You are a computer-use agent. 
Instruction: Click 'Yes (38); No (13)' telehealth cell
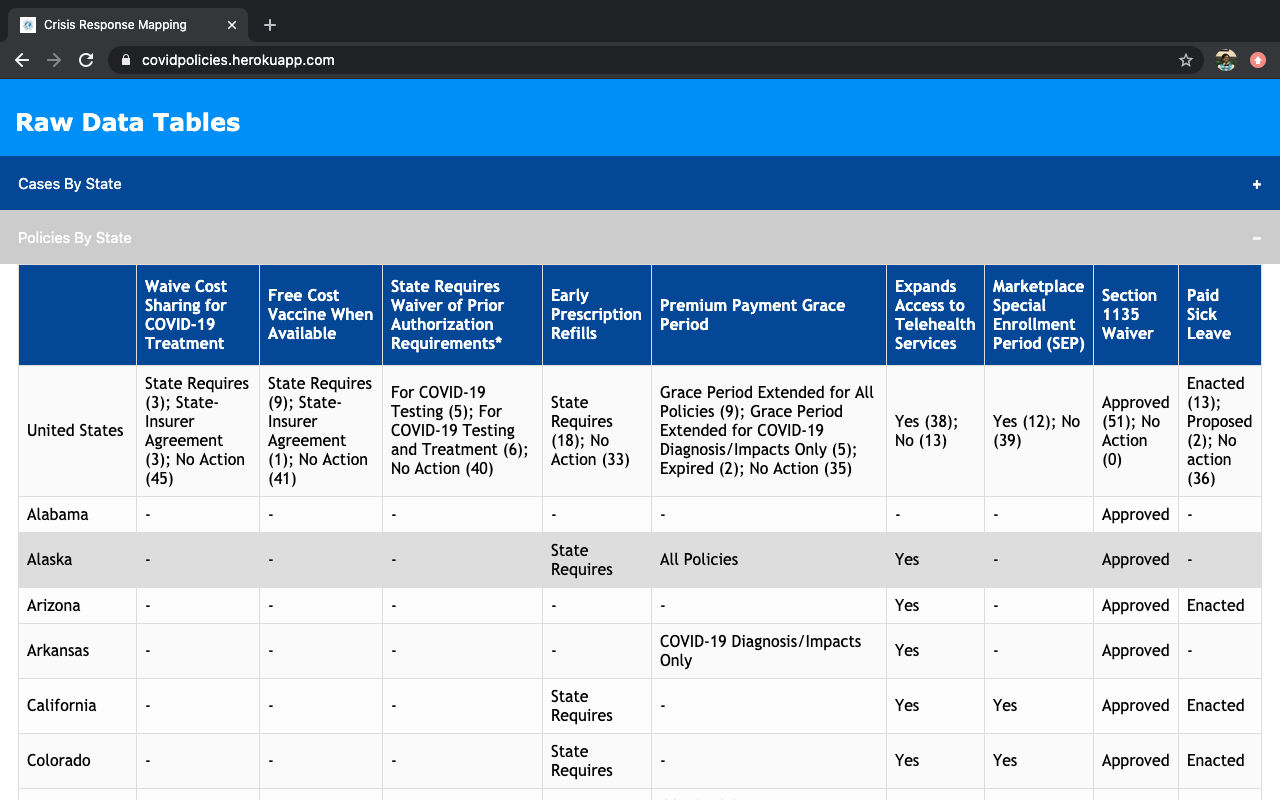(935, 430)
